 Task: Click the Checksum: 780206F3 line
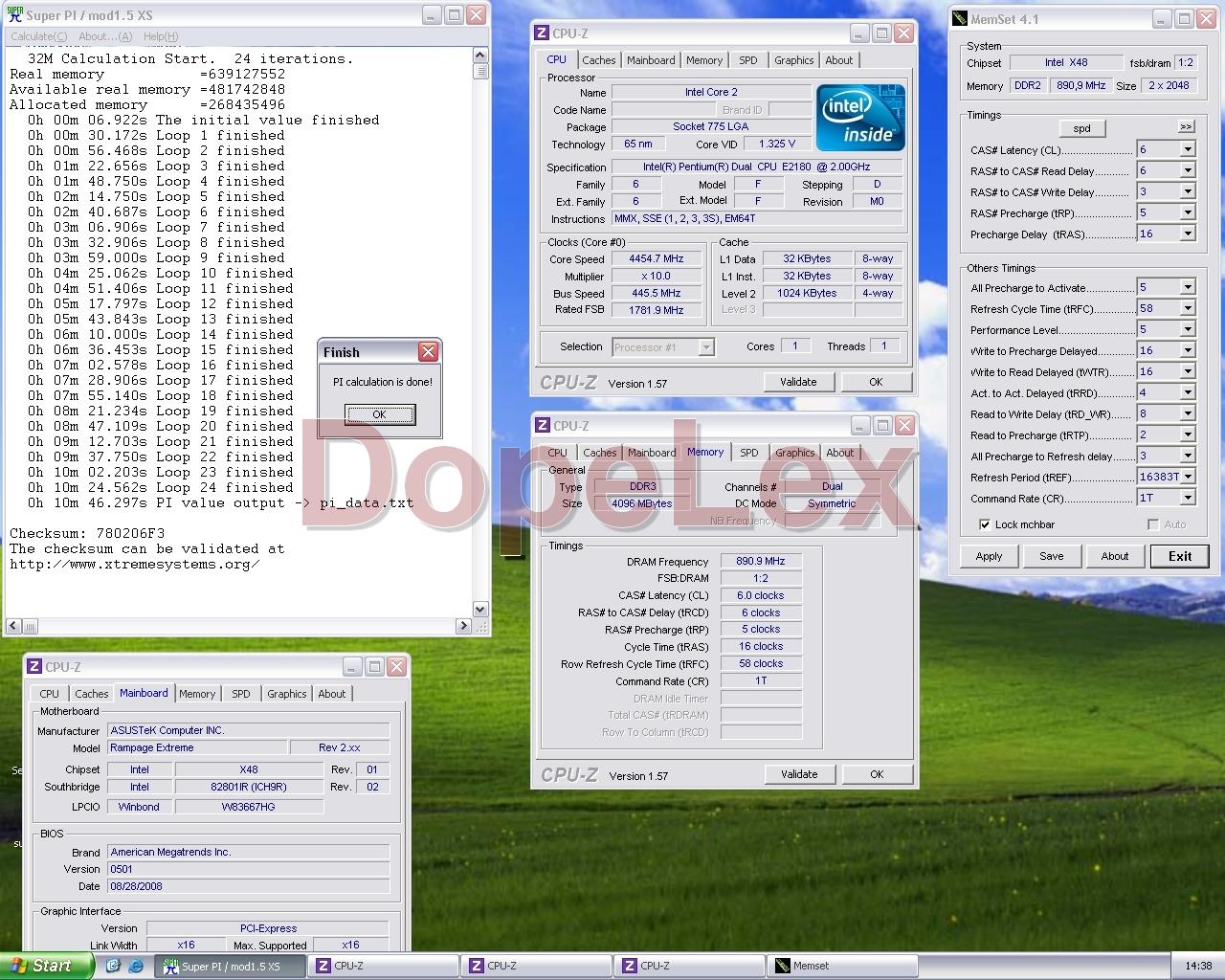(87, 533)
